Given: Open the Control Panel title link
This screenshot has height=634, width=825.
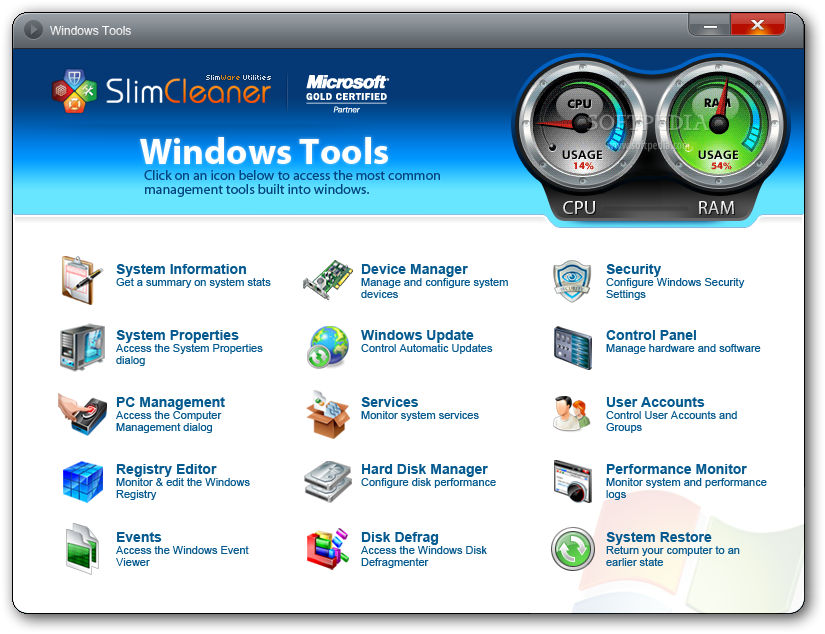Looking at the screenshot, I should coord(651,335).
